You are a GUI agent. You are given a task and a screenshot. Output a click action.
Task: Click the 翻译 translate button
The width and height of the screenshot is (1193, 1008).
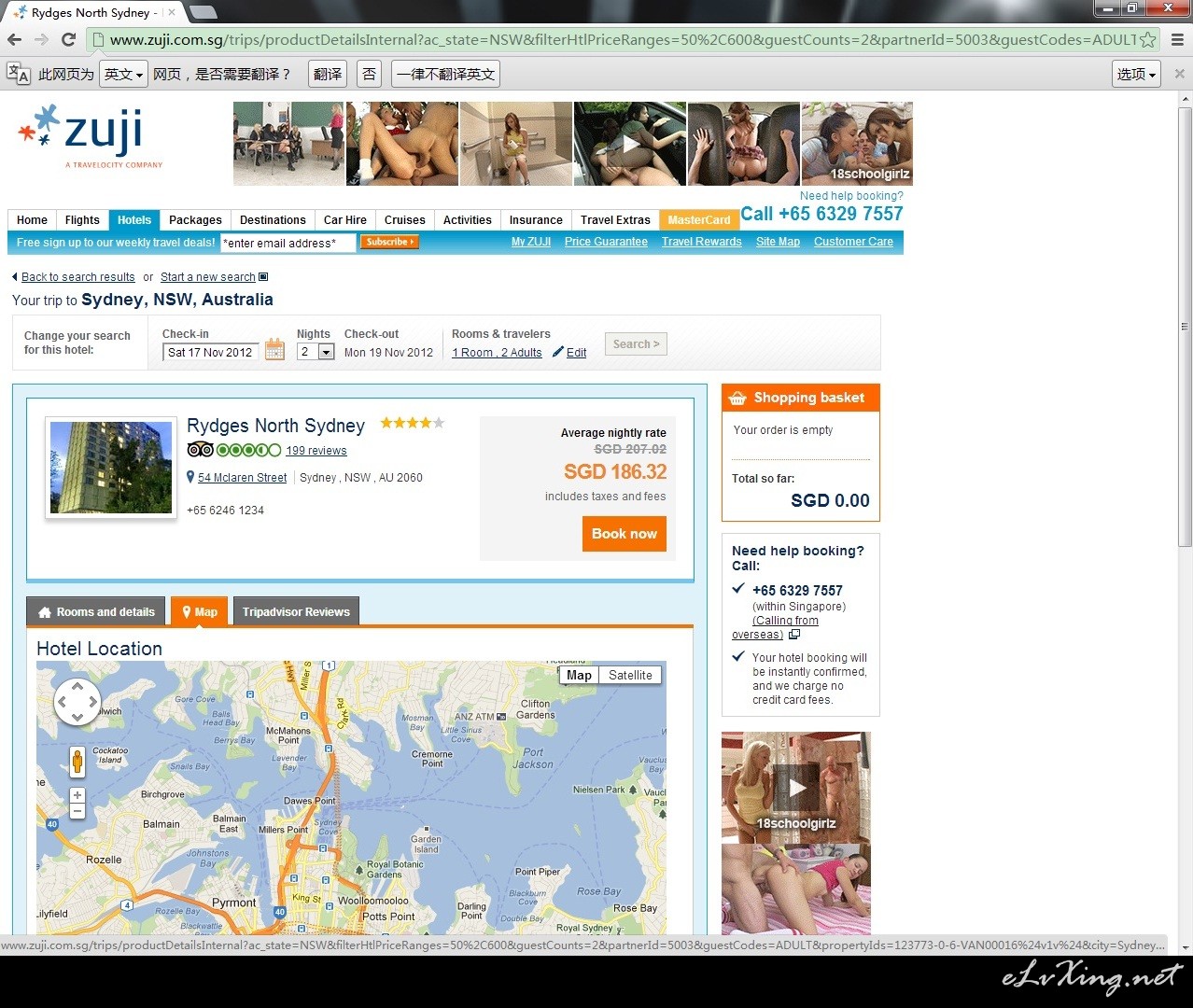[328, 74]
